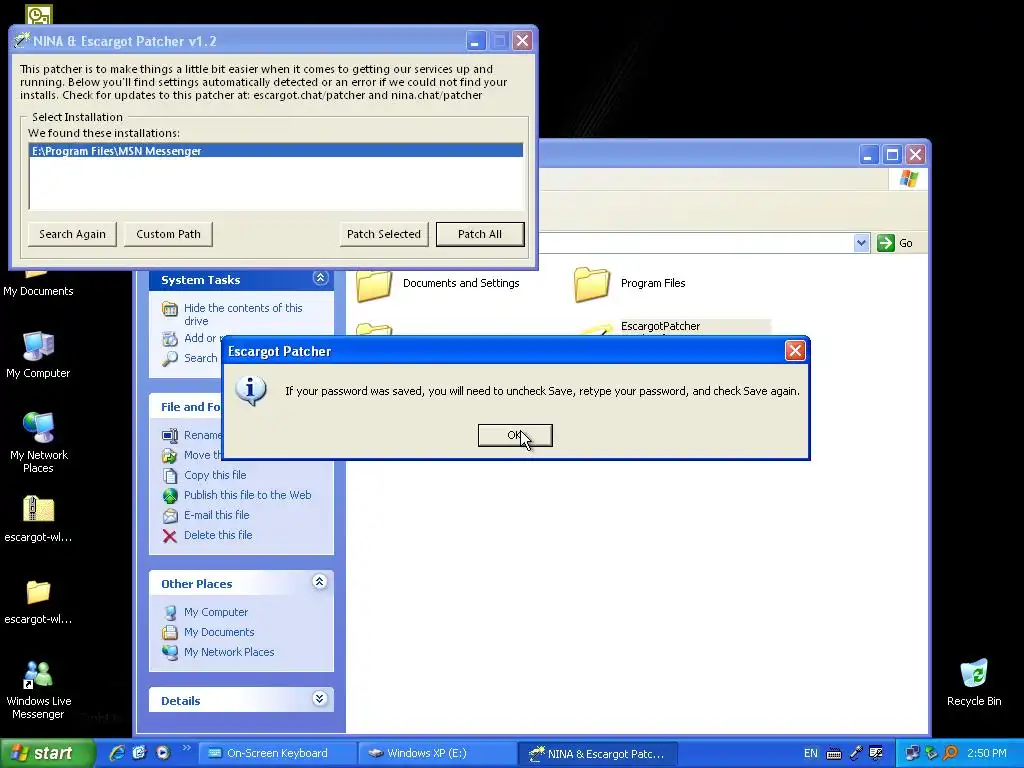1024x768 pixels.
Task: Switch to NINA & Escargot Patcher taskbar button
Action: click(x=597, y=754)
